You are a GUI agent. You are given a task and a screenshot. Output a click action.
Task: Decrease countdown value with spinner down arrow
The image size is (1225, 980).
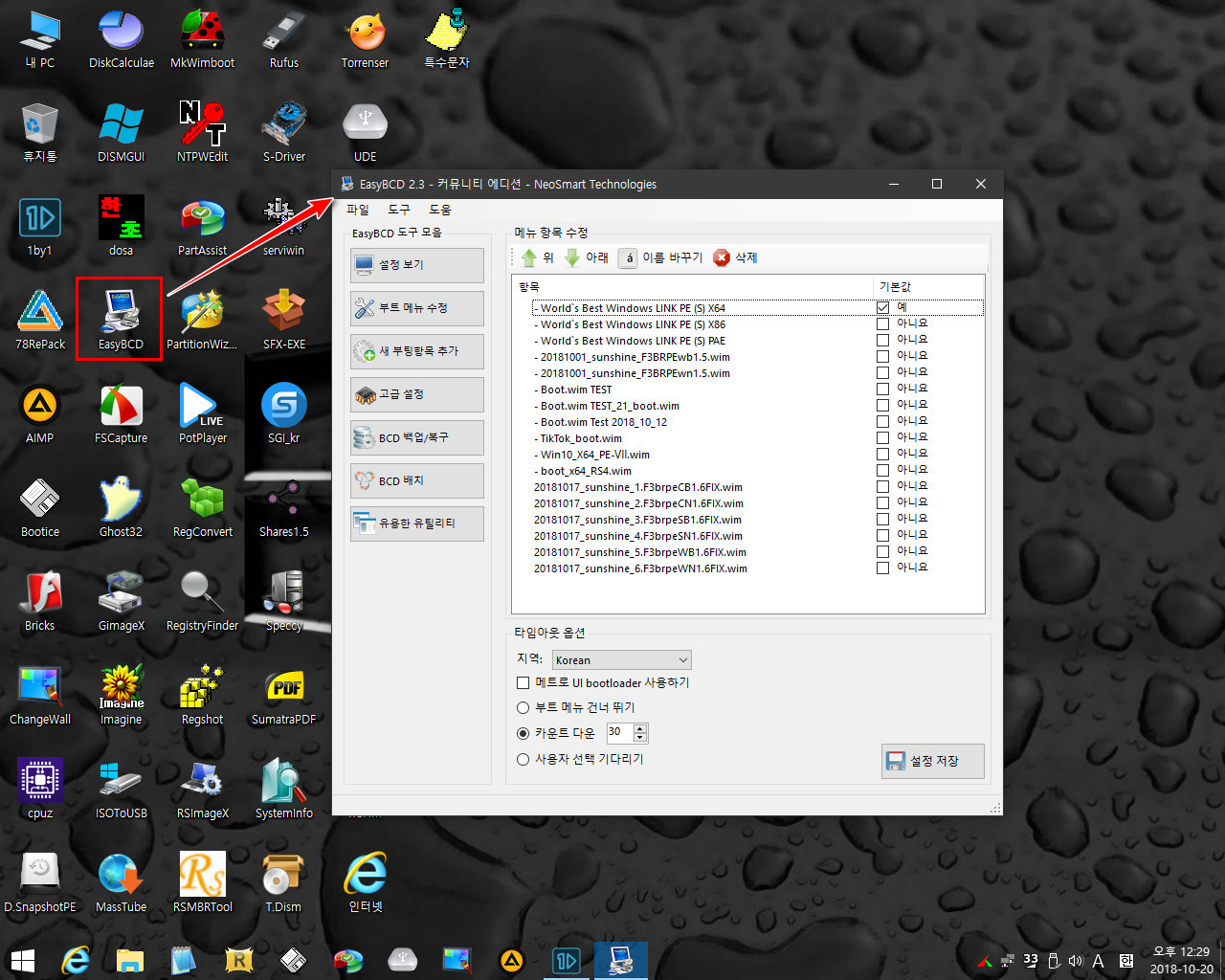coord(641,738)
